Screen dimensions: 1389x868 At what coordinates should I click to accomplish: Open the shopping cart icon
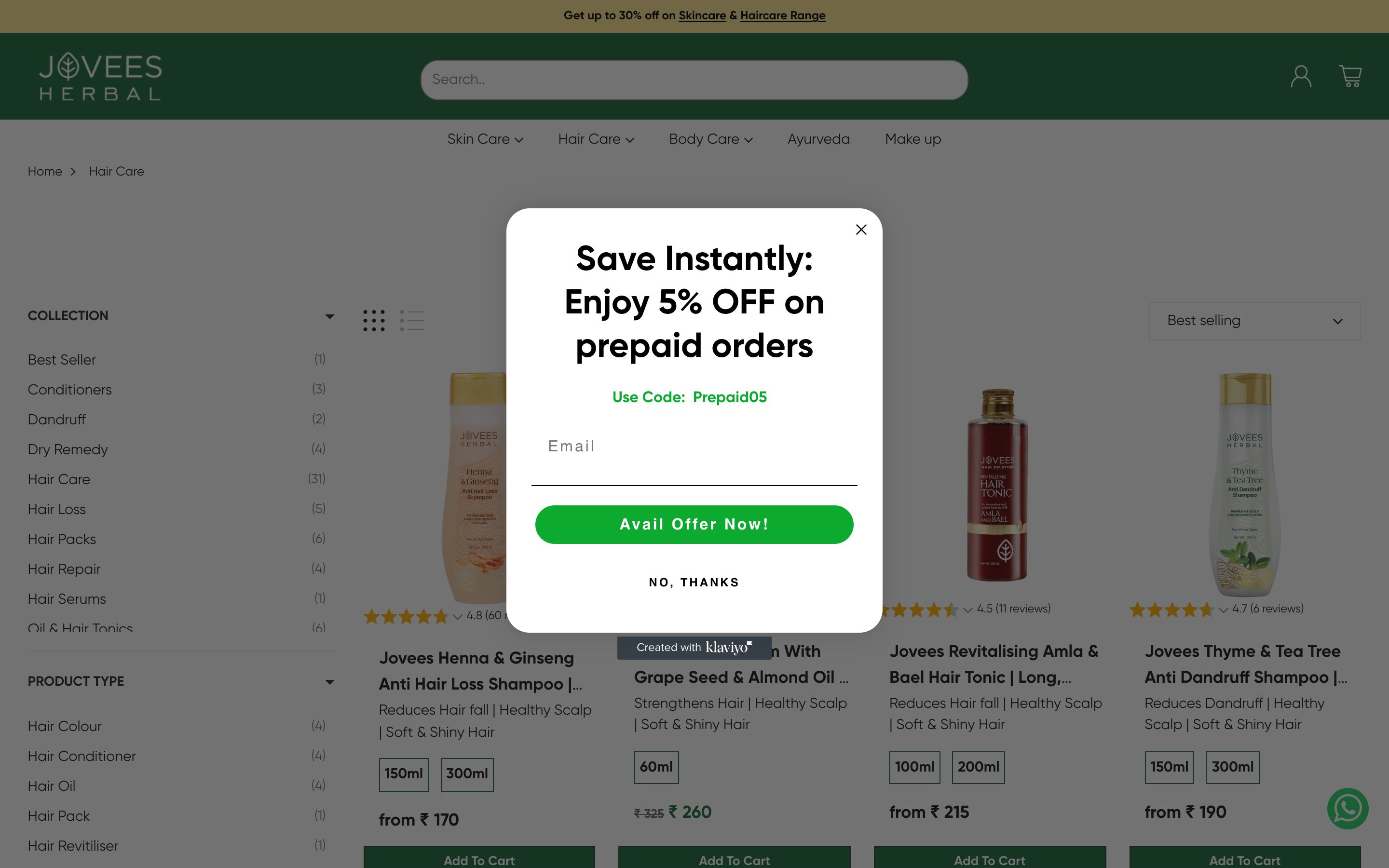1350,76
